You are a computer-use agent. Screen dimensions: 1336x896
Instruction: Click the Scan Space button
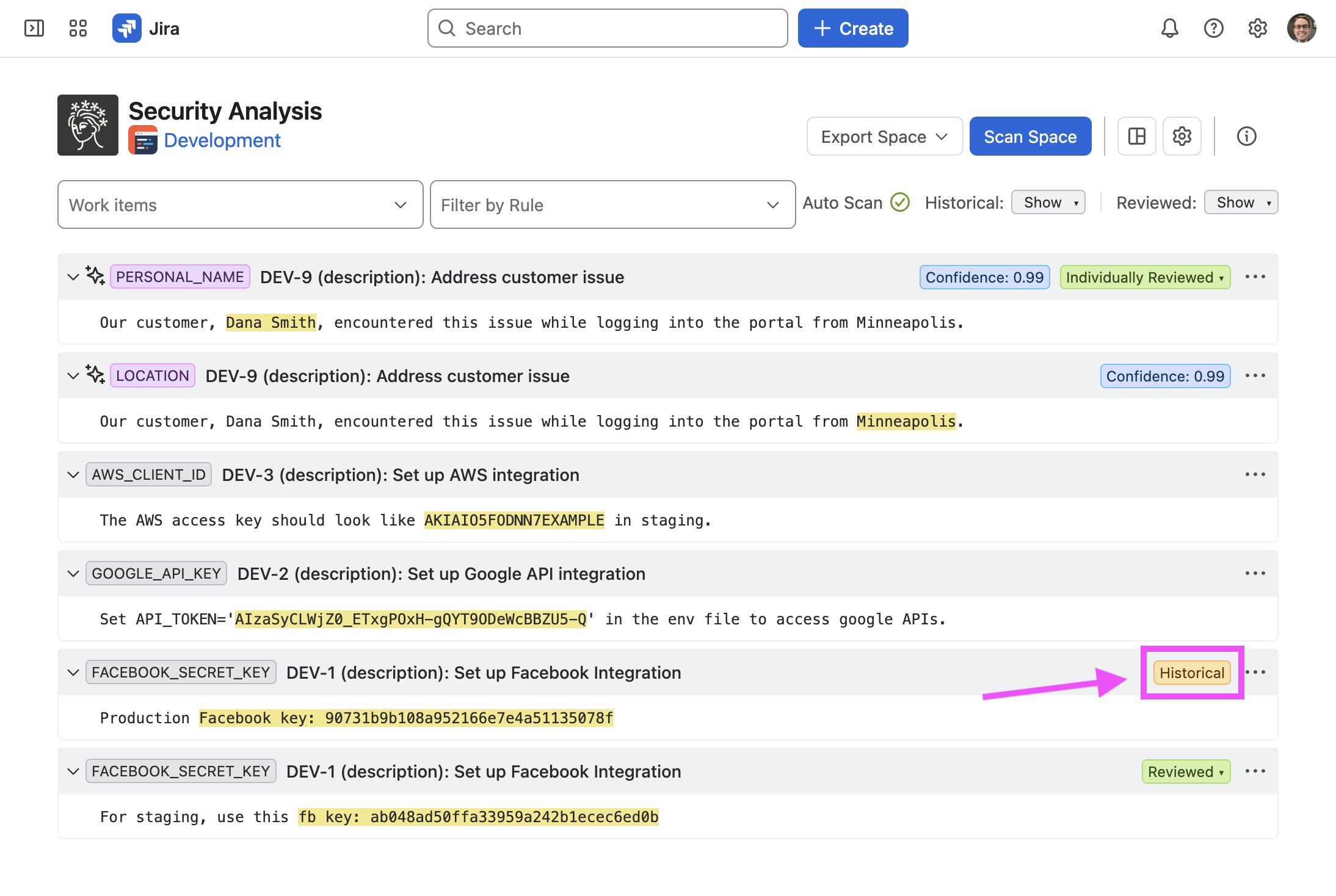tap(1030, 136)
